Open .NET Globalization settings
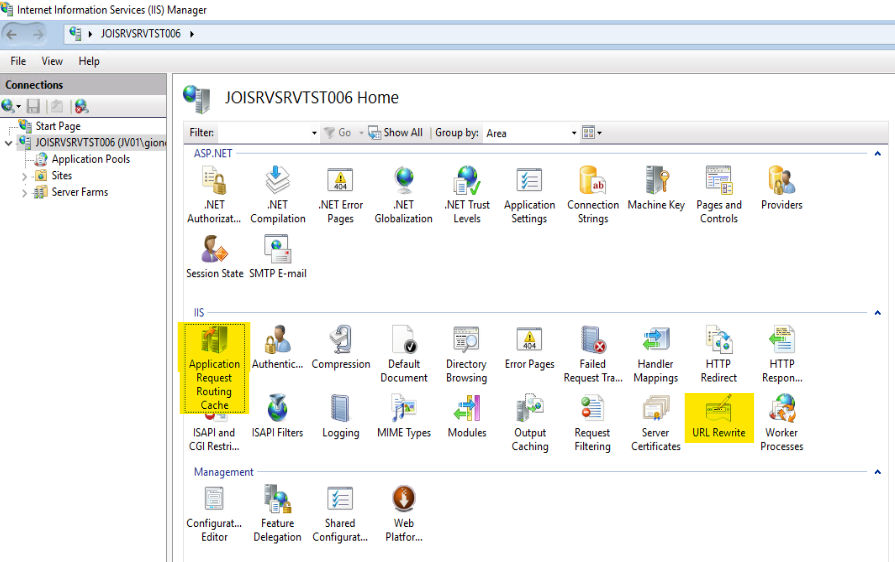Screen dimensions: 895x562 404,195
